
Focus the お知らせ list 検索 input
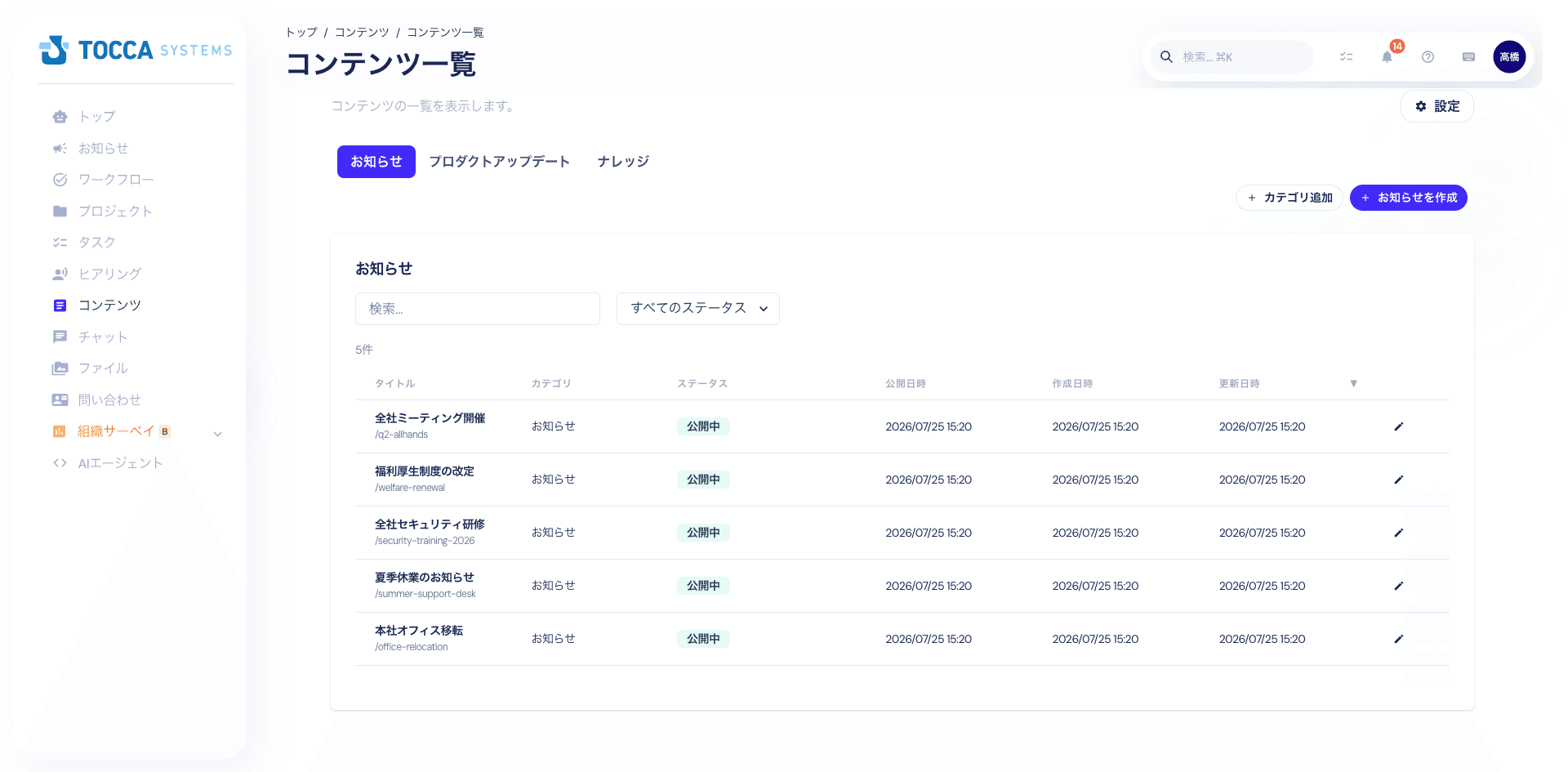click(x=478, y=309)
